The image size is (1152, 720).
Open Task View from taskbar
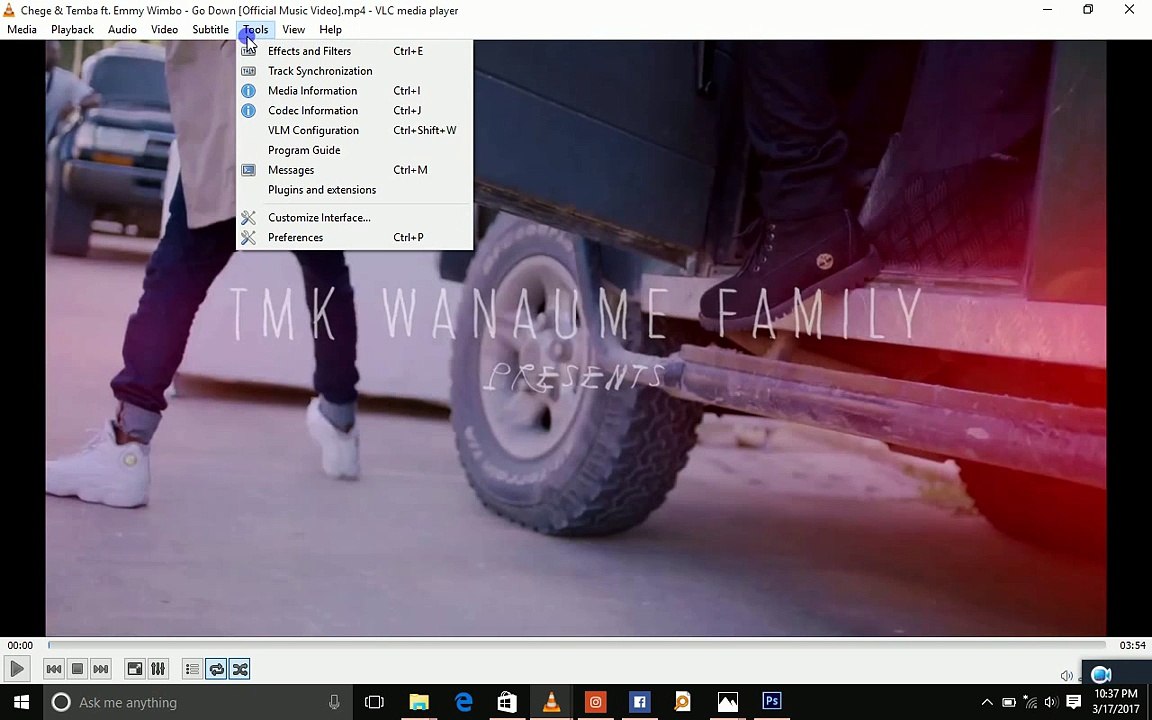coord(374,702)
